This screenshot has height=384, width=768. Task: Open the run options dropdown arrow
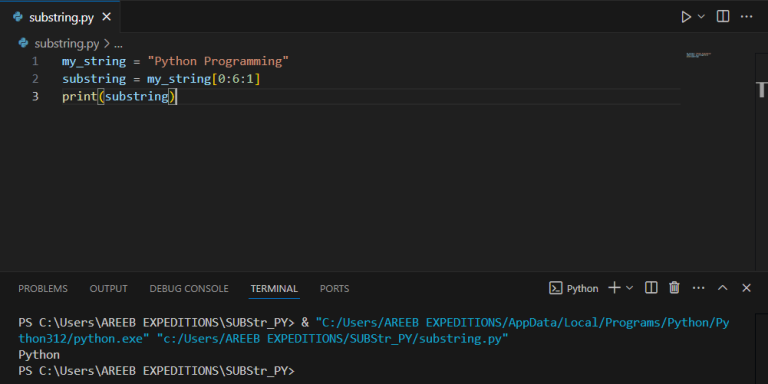click(x=701, y=17)
